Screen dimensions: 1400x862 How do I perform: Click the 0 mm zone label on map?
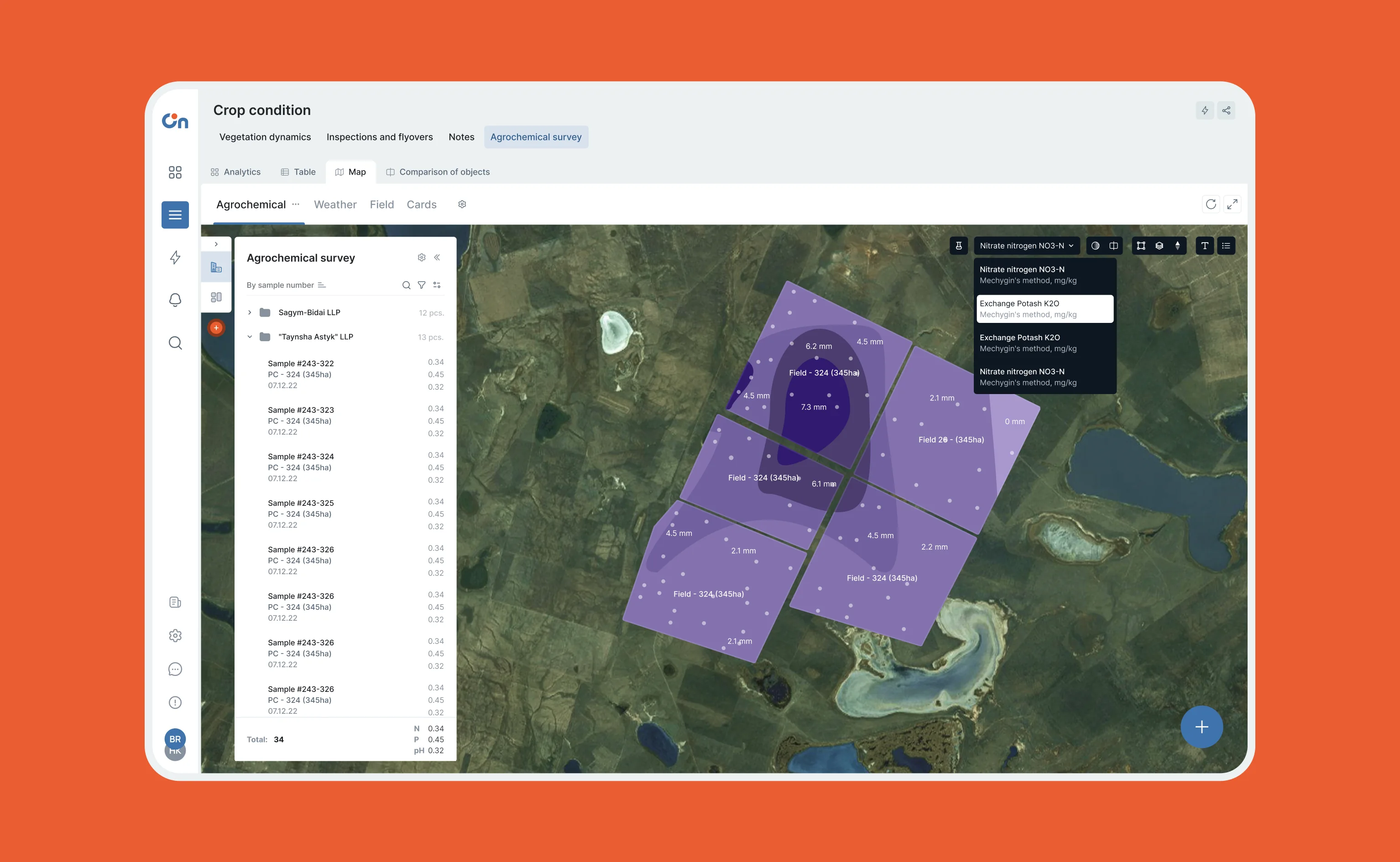[x=1014, y=421]
